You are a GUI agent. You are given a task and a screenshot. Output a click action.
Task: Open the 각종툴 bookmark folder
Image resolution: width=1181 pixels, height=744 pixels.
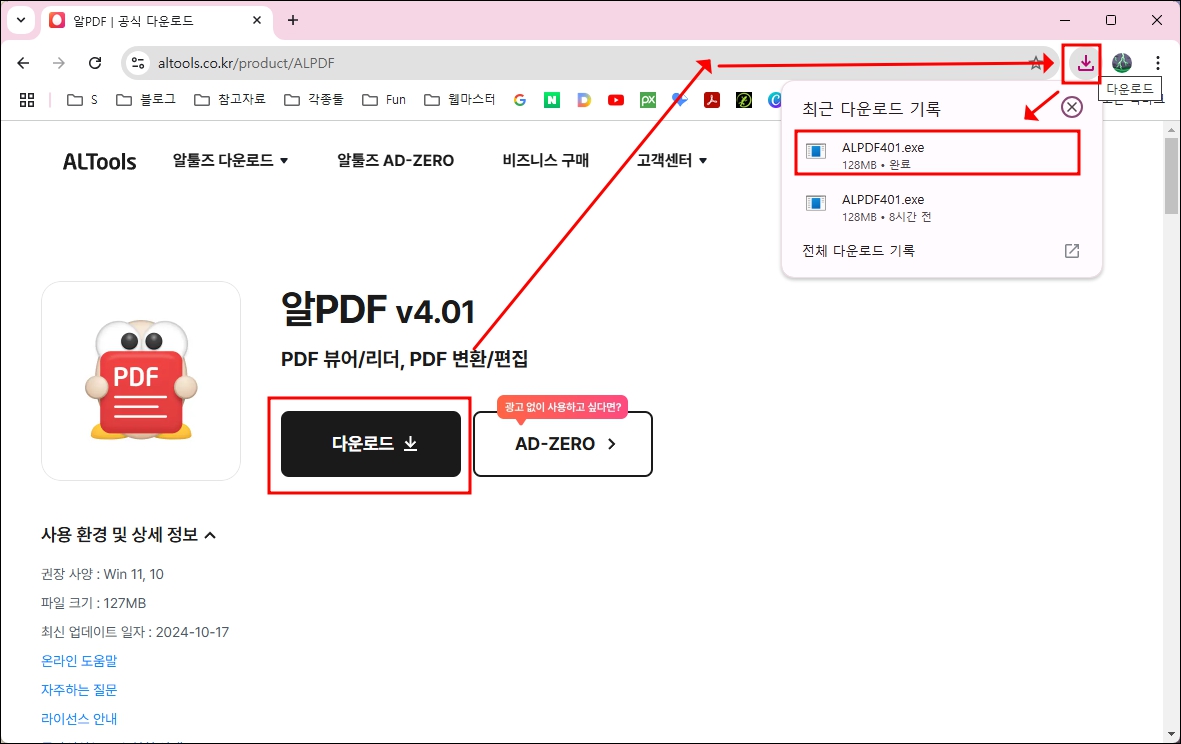point(314,99)
